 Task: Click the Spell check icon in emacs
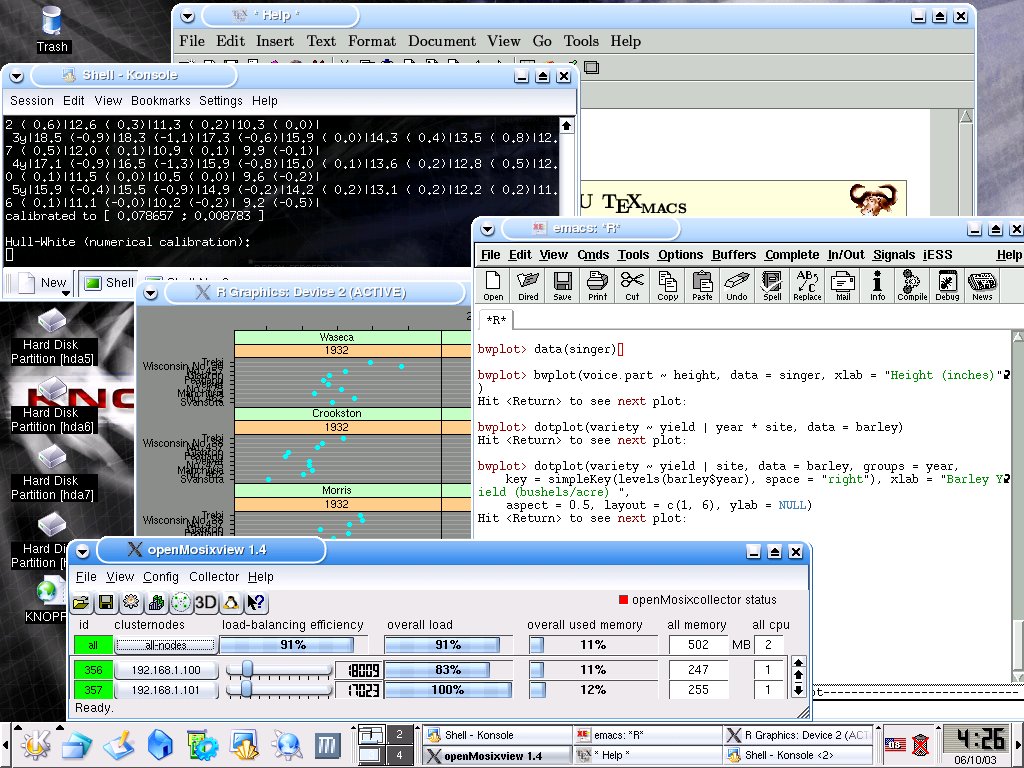[x=772, y=285]
